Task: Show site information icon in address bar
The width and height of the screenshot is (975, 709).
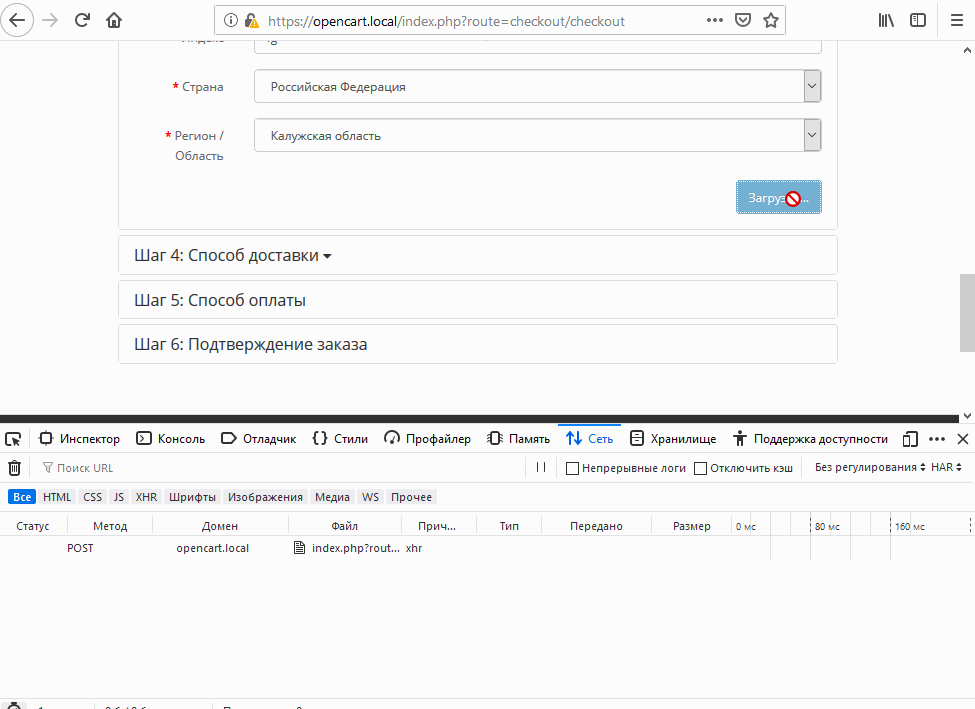Action: pos(231,21)
